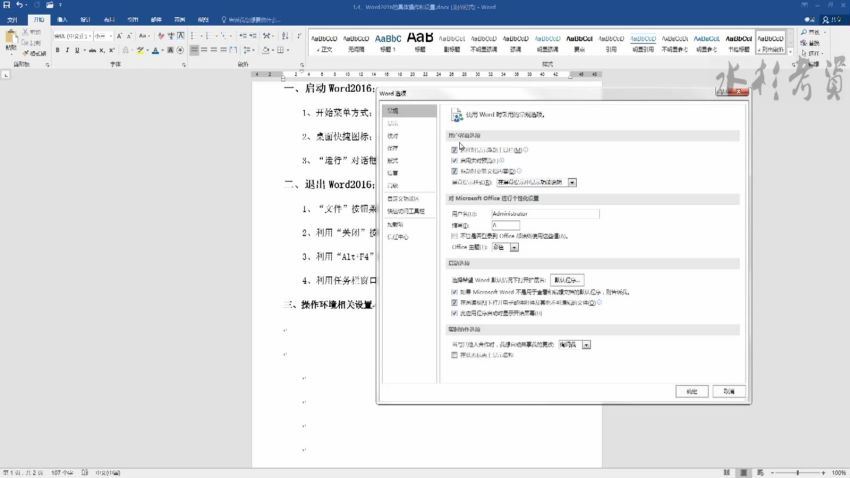Click the Grow Font icon
850x478 pixels.
[119, 36]
